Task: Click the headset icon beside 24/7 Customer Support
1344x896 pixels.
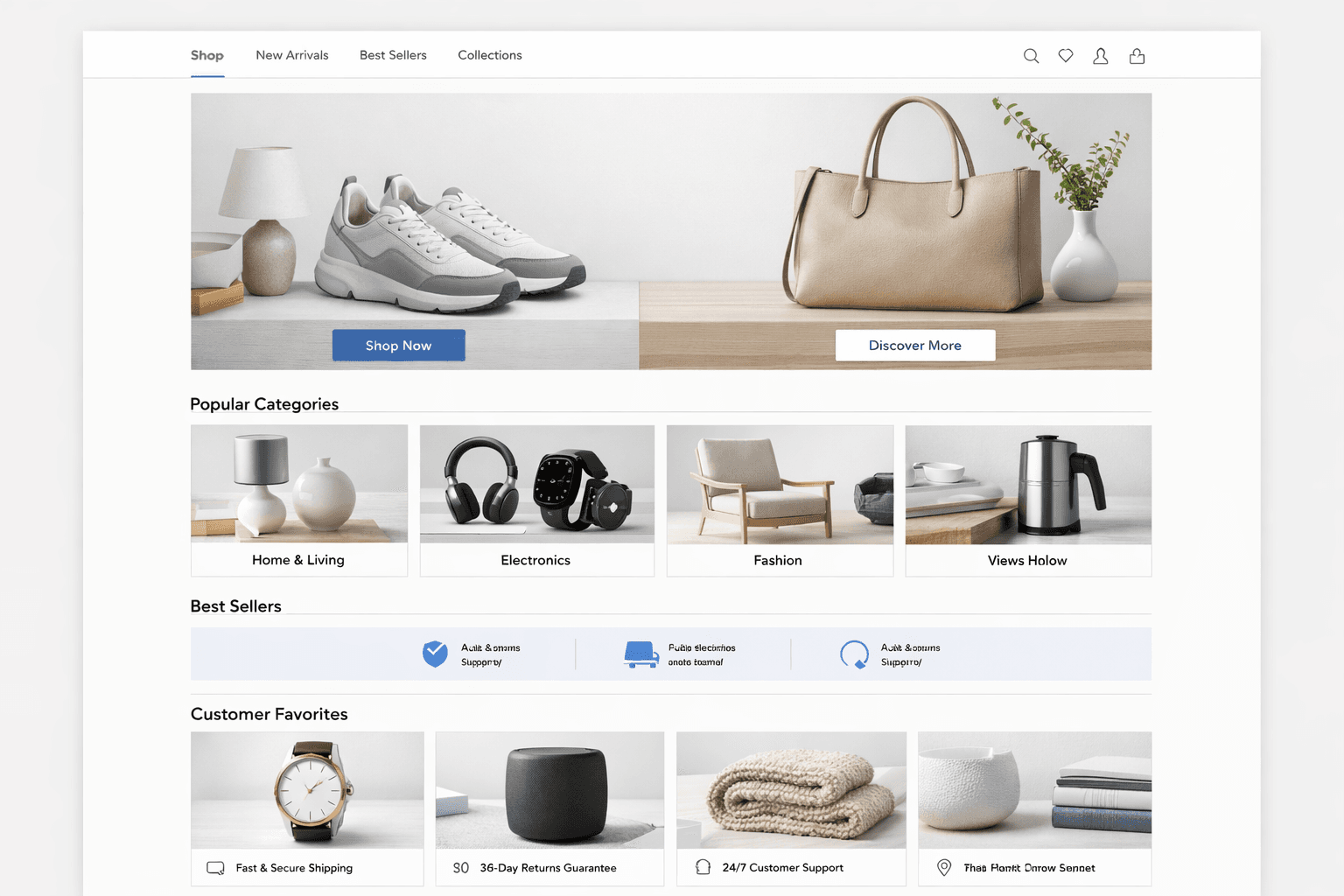Action: click(703, 867)
